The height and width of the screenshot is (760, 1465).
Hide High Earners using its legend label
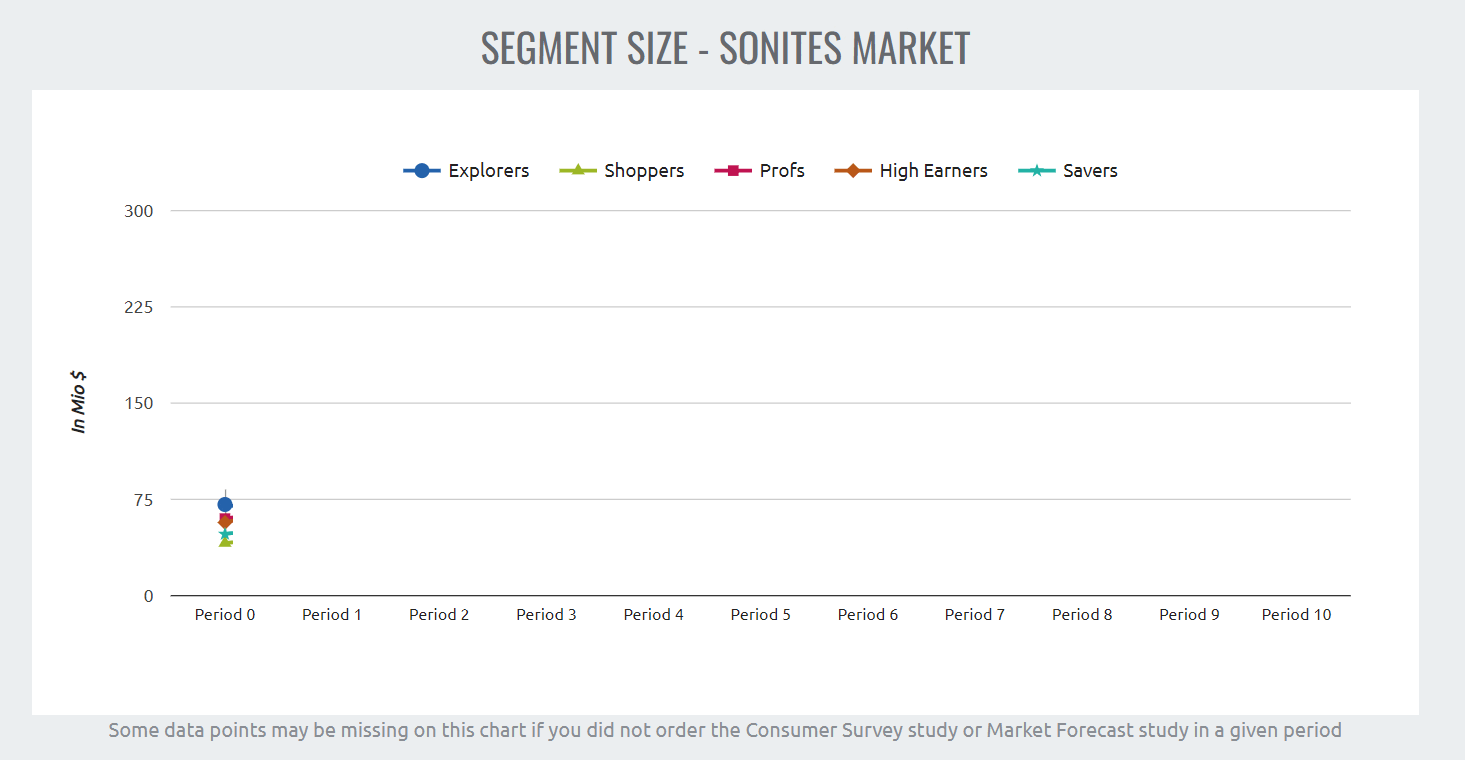(x=933, y=171)
